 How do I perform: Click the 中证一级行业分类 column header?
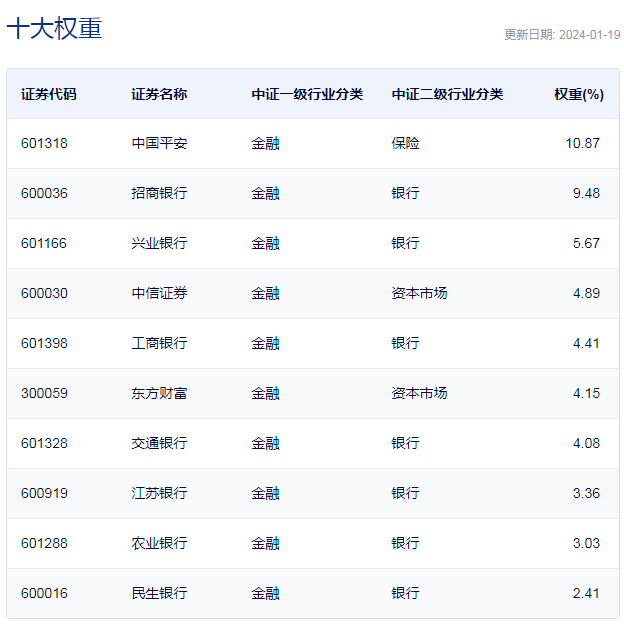(307, 94)
